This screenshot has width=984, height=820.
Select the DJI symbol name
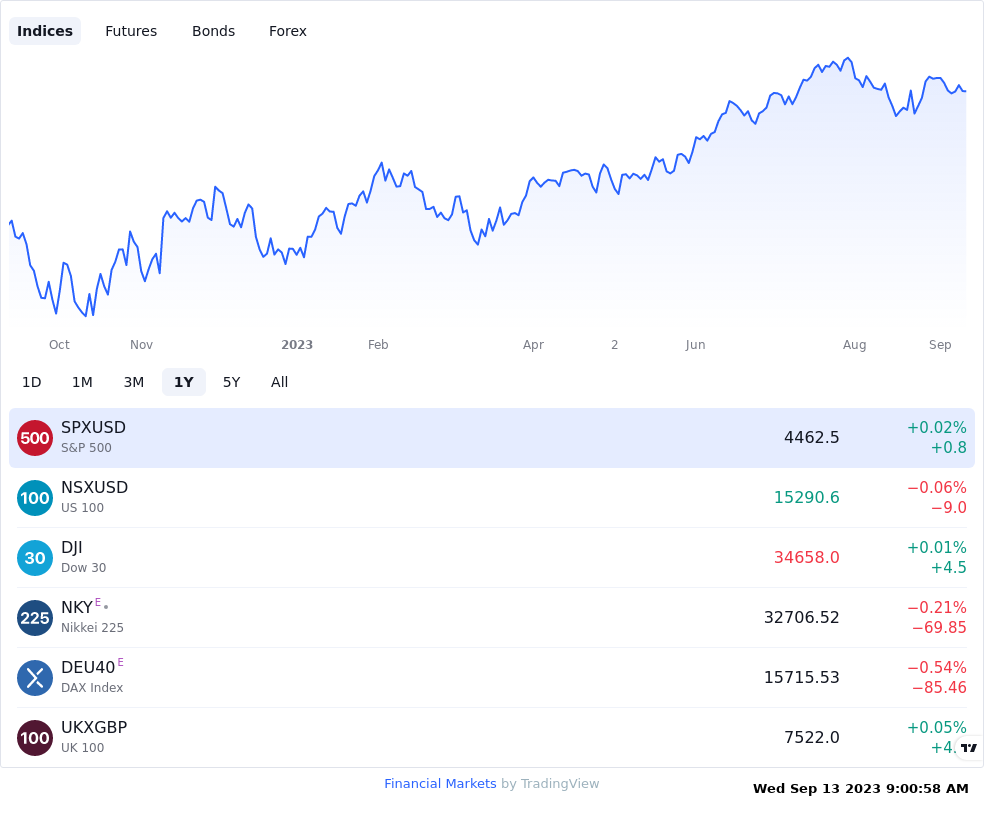72,548
